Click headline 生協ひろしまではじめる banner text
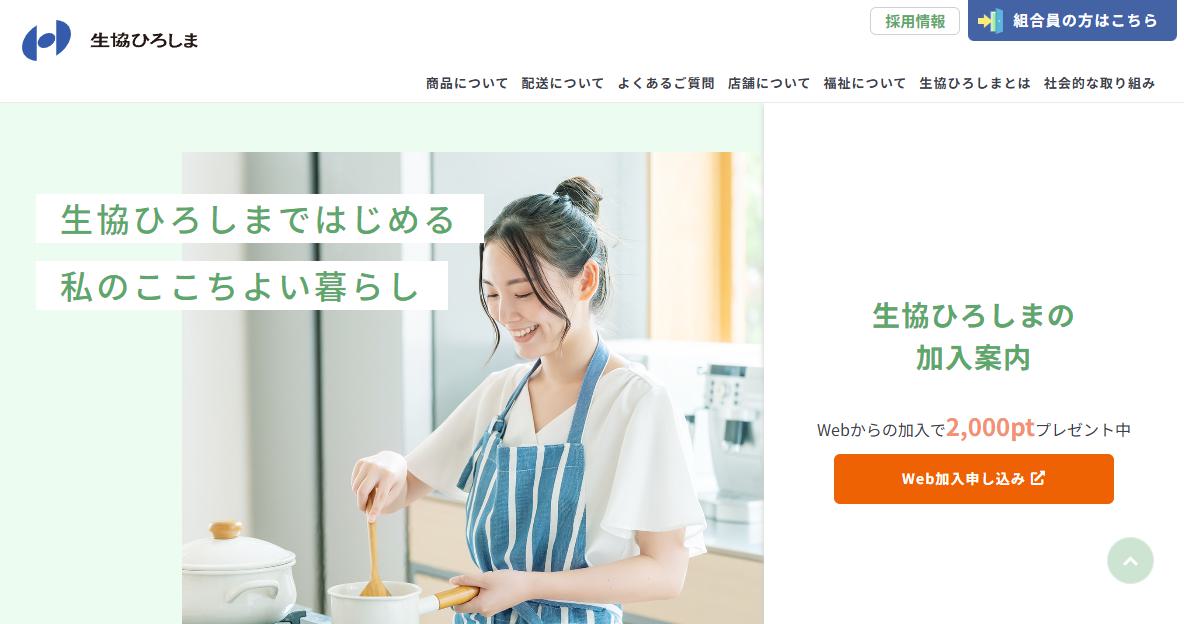The height and width of the screenshot is (624, 1184). coord(259,219)
